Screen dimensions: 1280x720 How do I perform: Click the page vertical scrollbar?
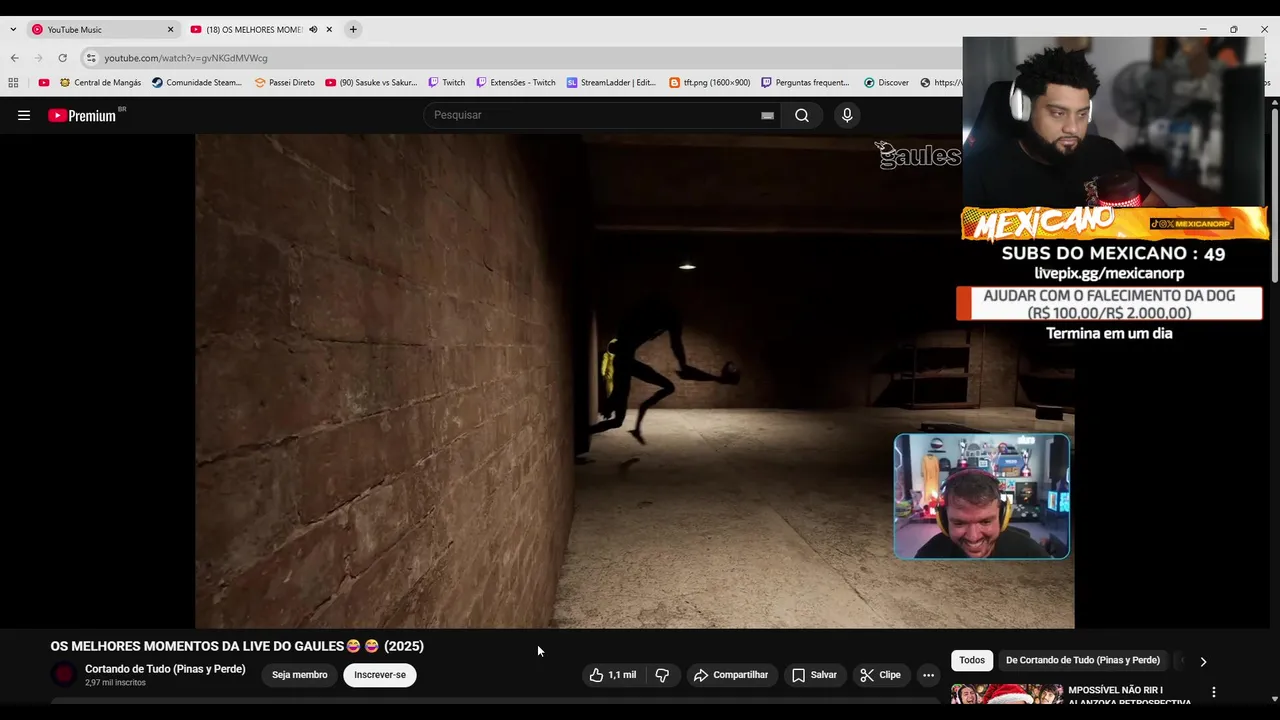(1273, 195)
